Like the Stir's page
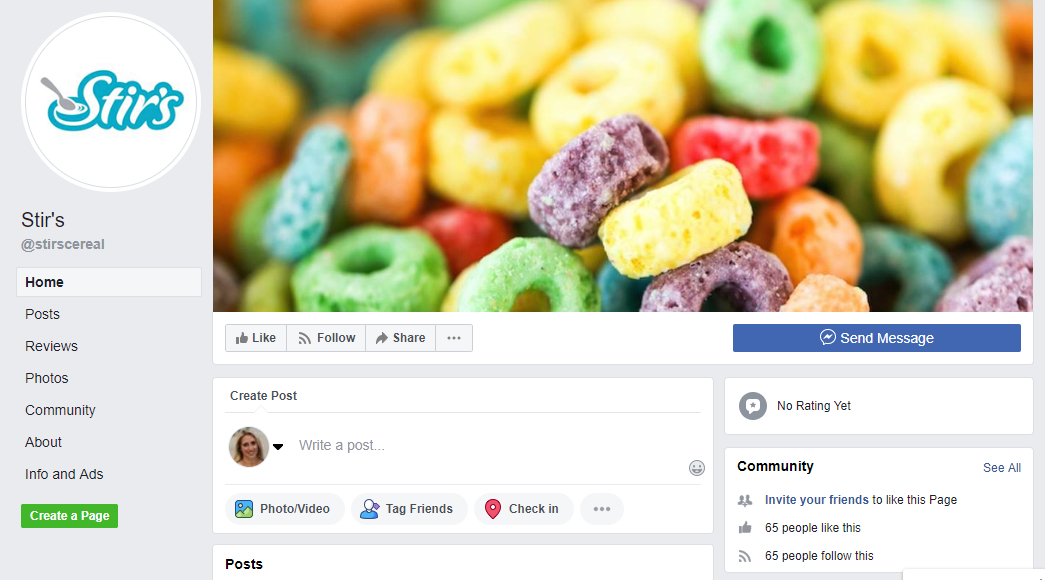The width and height of the screenshot is (1045, 580). click(x=256, y=338)
